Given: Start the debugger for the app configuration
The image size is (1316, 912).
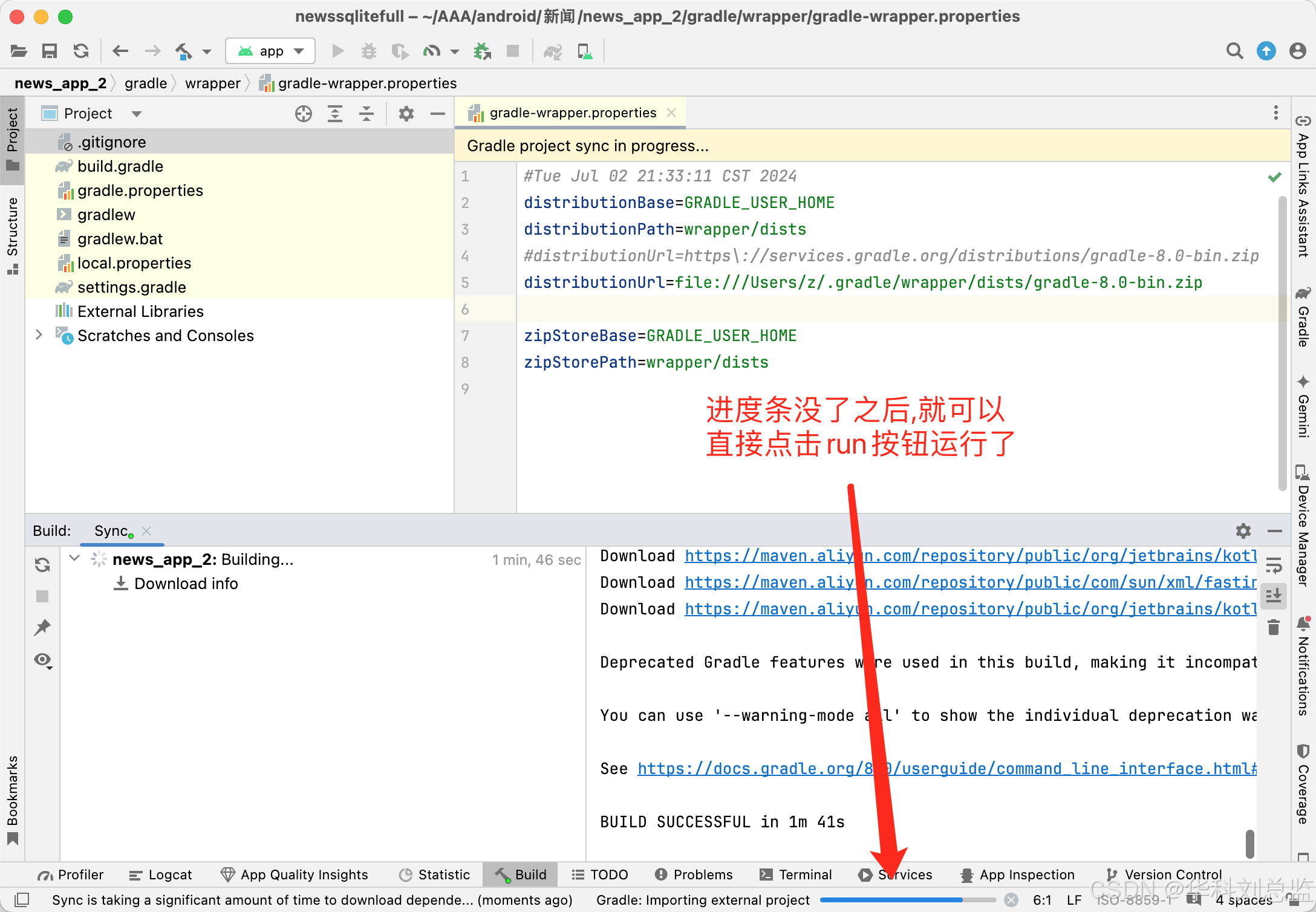Looking at the screenshot, I should click(369, 51).
